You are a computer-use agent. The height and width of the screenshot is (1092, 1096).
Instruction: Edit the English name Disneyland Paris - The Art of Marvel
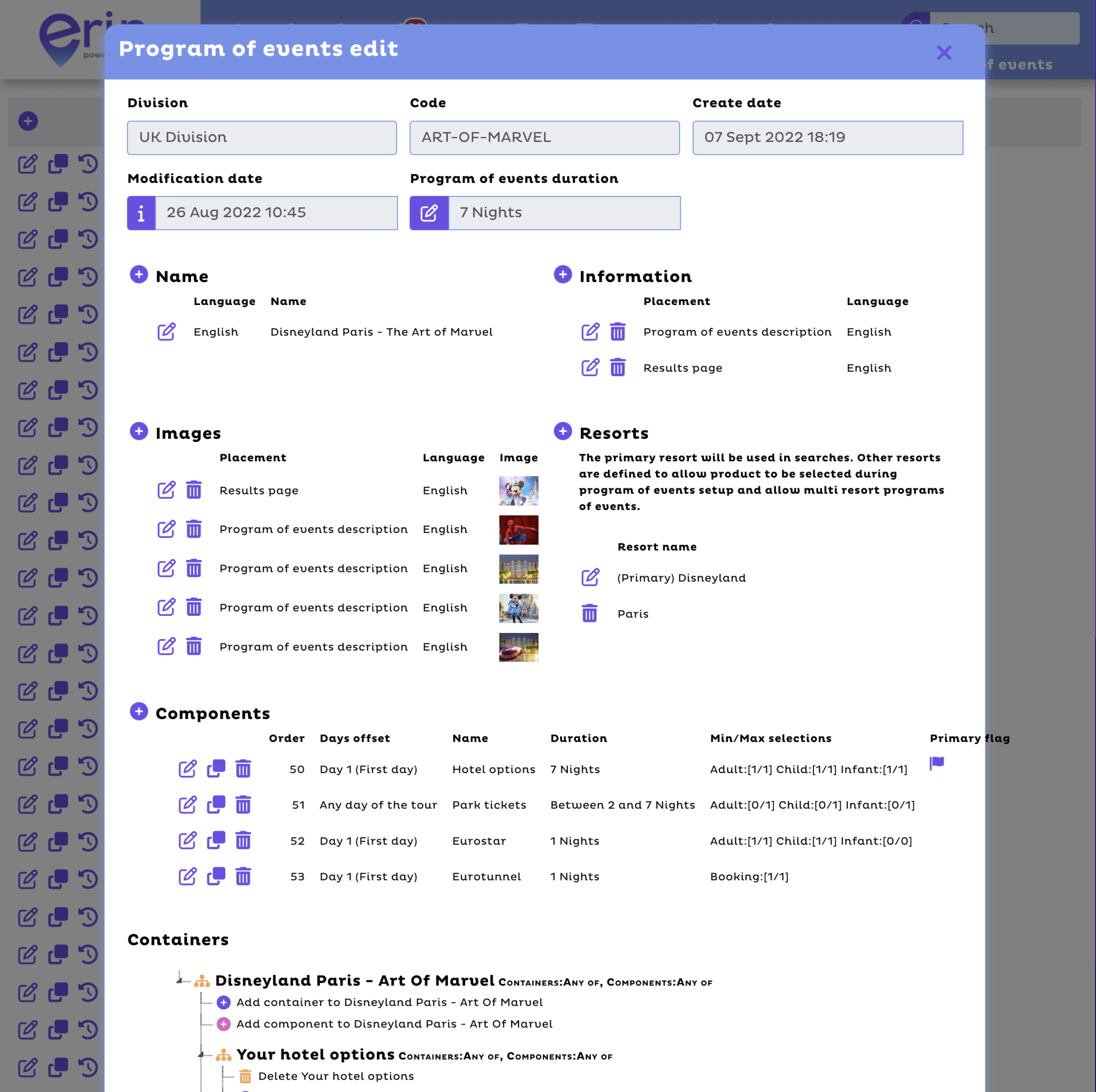point(166,332)
